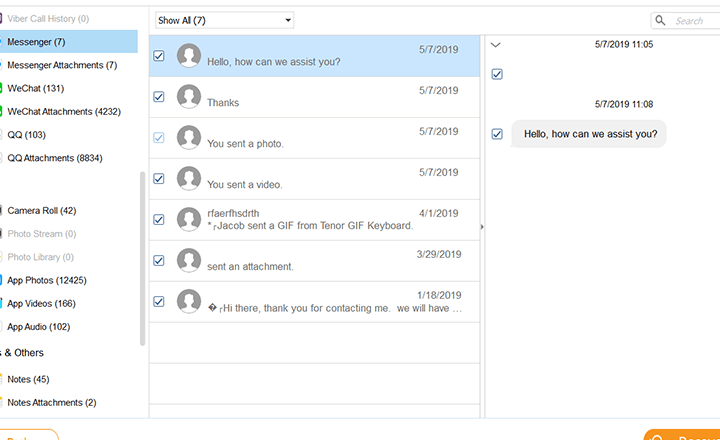This screenshot has width=720, height=440.
Task: Toggle checkbox for 'Hello, how can we assist you?' conversation
Action: click(159, 56)
